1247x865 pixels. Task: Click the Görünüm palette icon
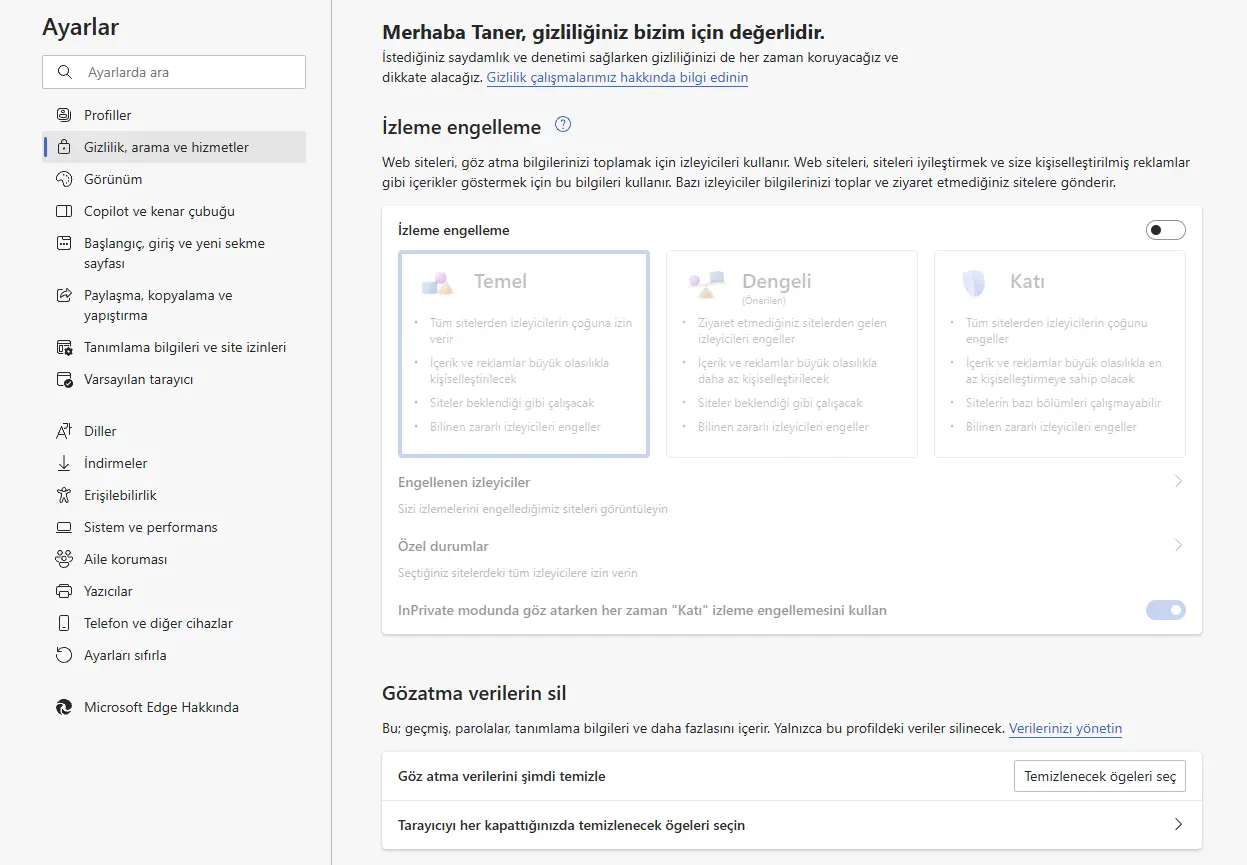[x=64, y=179]
